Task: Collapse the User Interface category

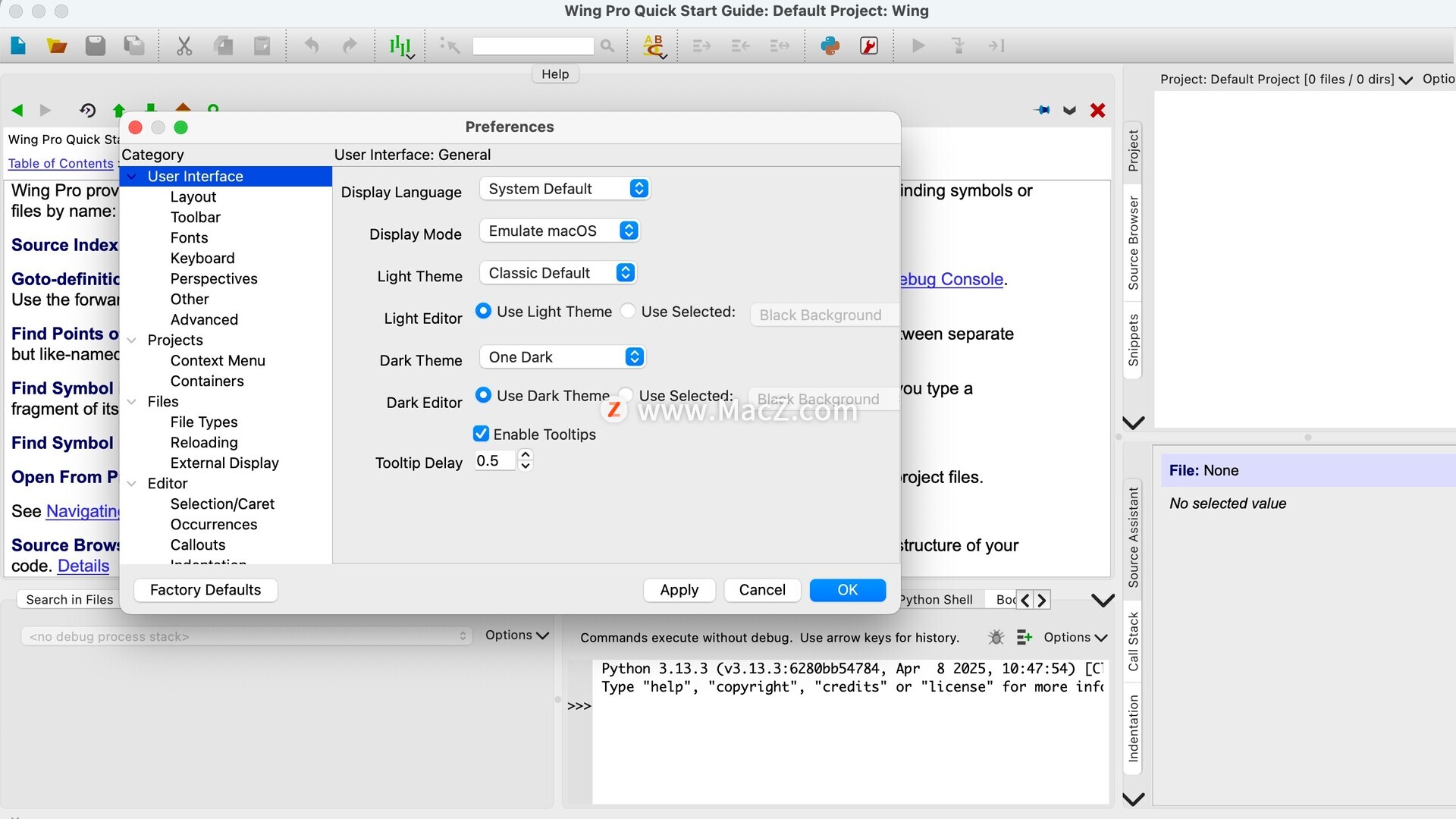Action: pos(132,177)
